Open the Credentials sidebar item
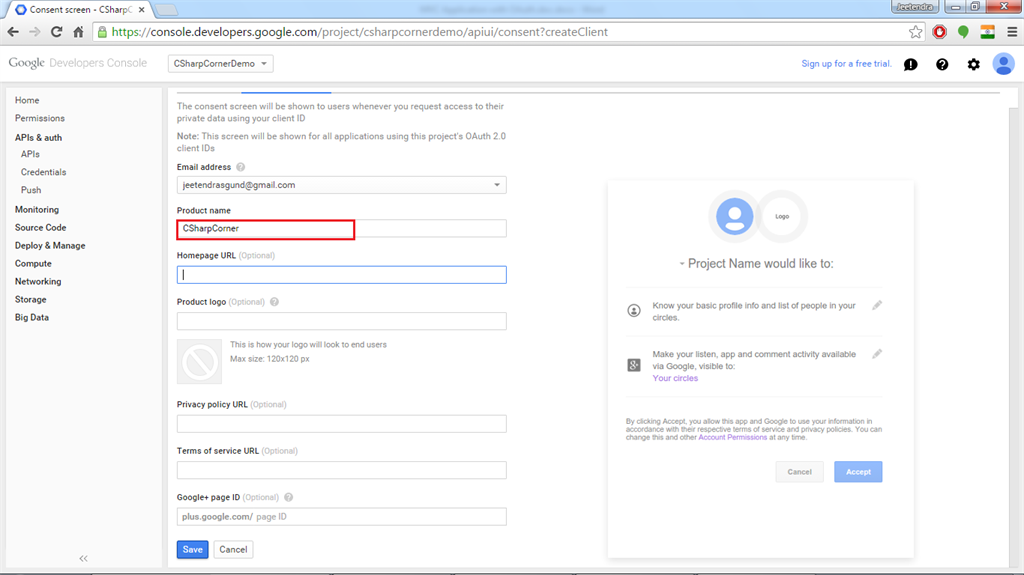The width and height of the screenshot is (1024, 575). point(43,172)
